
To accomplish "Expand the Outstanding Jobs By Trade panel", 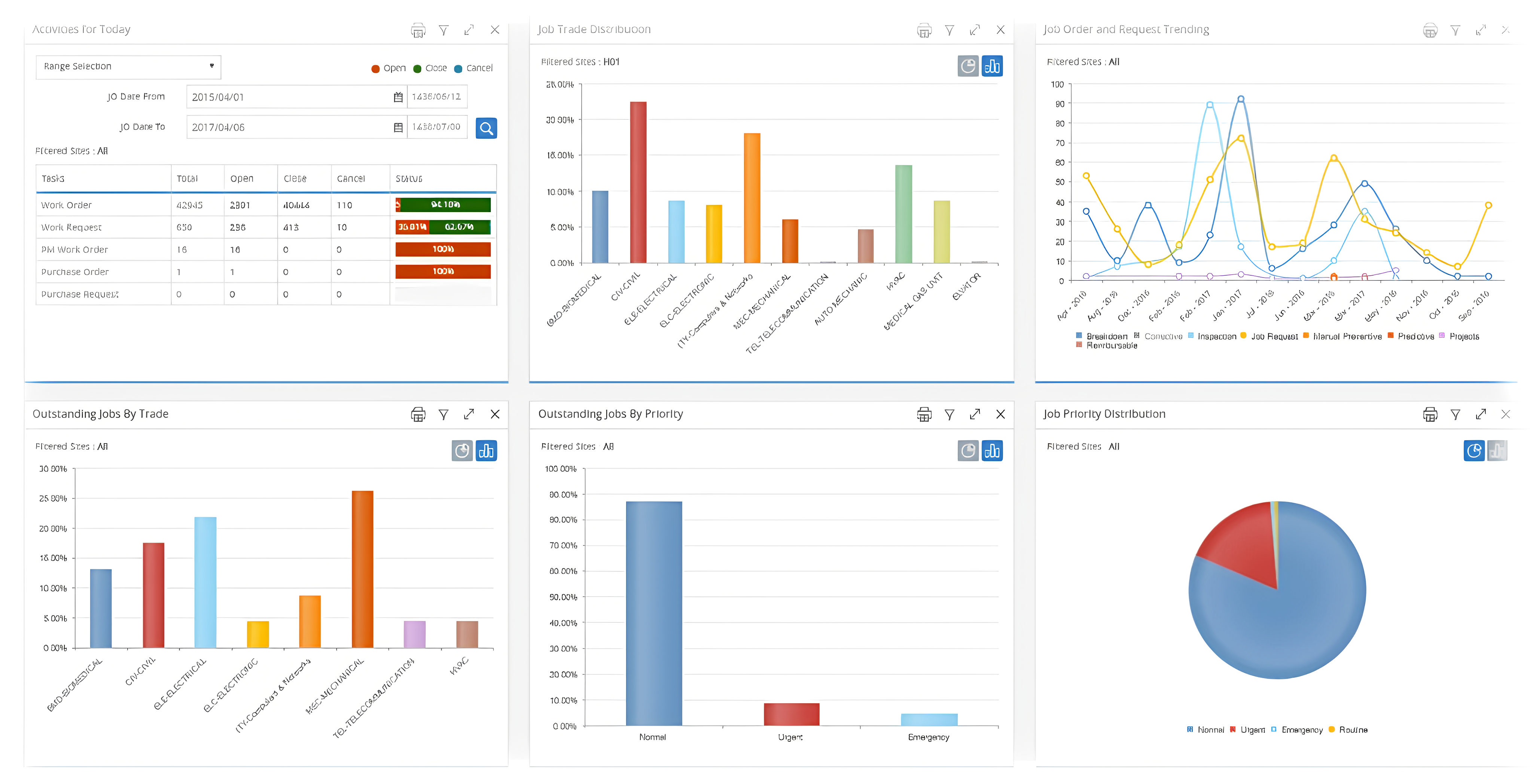I will click(469, 414).
